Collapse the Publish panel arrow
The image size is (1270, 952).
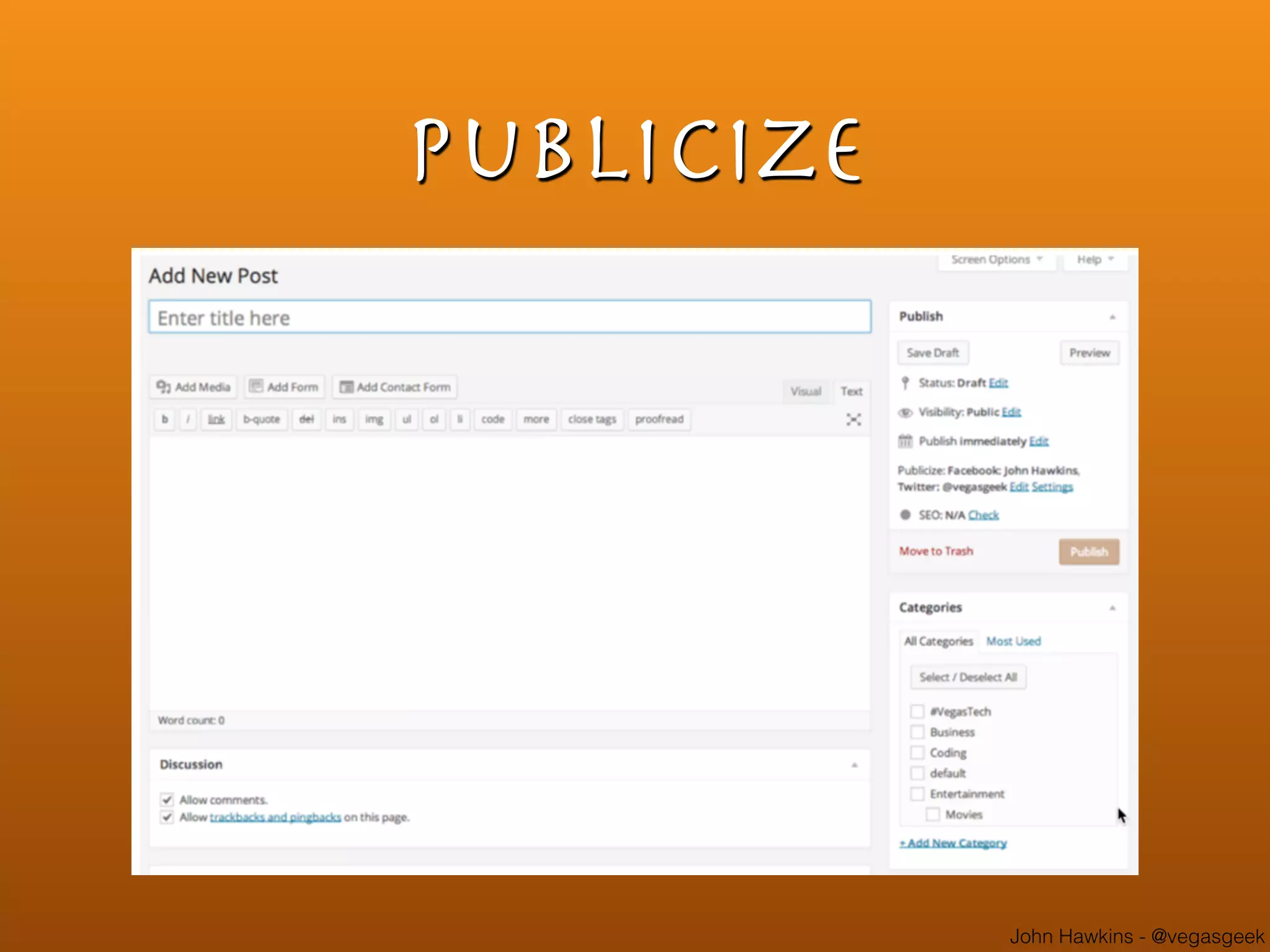click(1112, 317)
